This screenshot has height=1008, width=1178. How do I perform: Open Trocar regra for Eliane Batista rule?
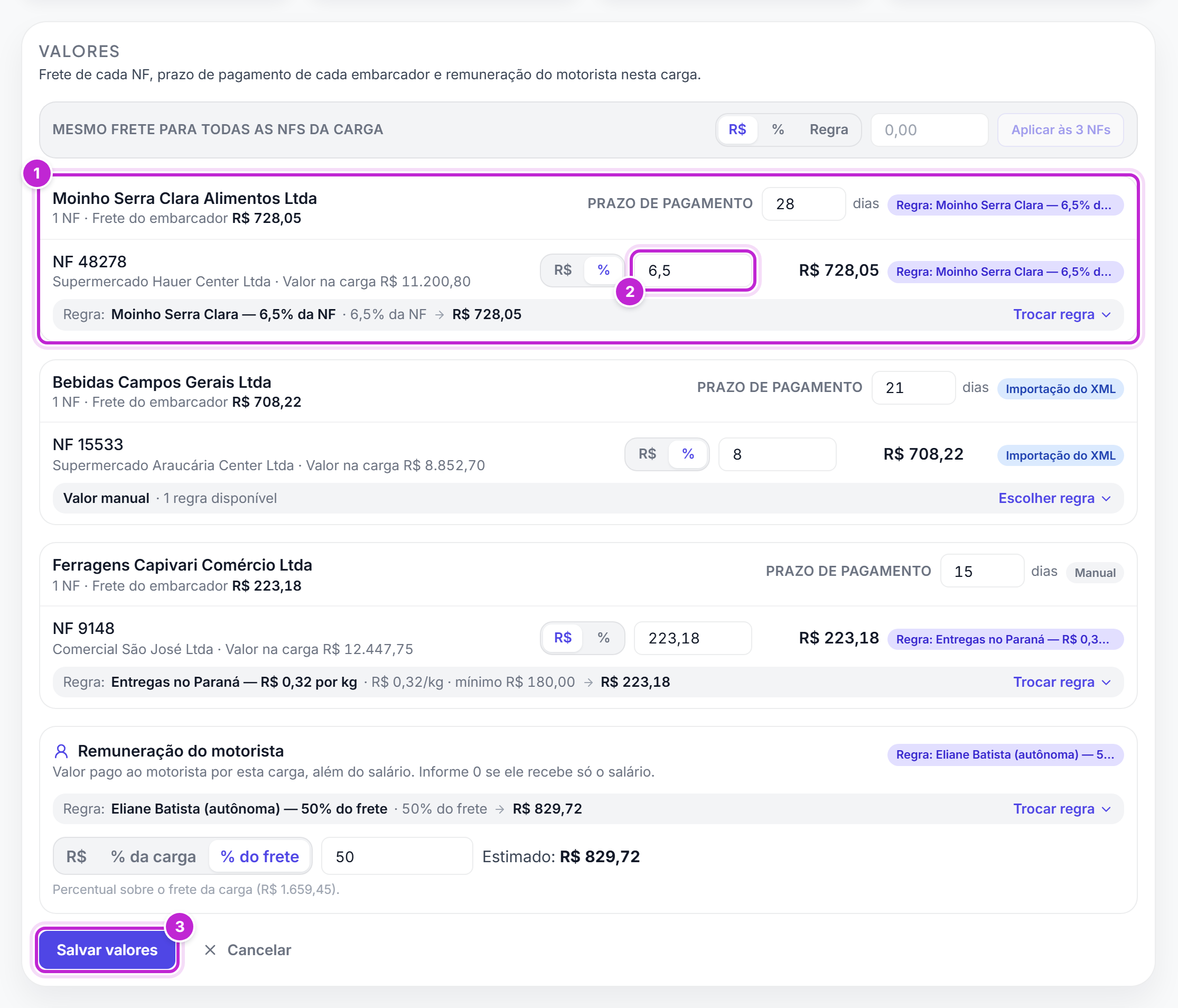[1062, 808]
